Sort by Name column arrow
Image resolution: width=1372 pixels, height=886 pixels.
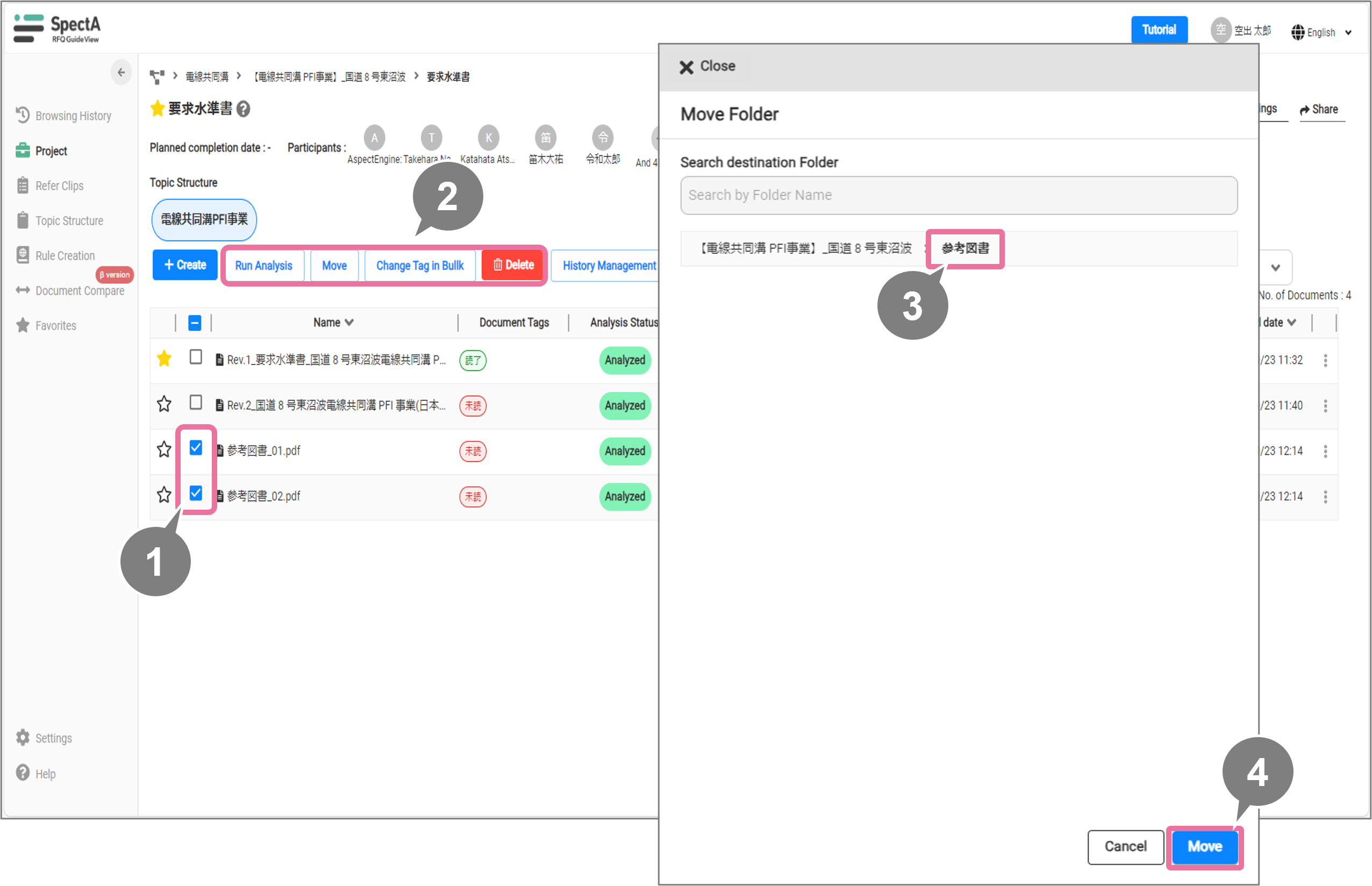[349, 323]
